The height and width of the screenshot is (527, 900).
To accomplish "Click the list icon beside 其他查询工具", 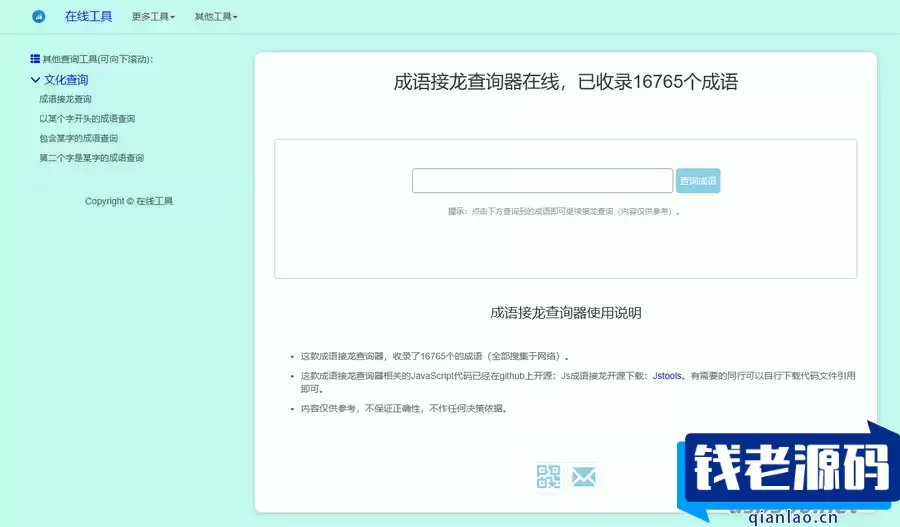I will pyautogui.click(x=35, y=59).
